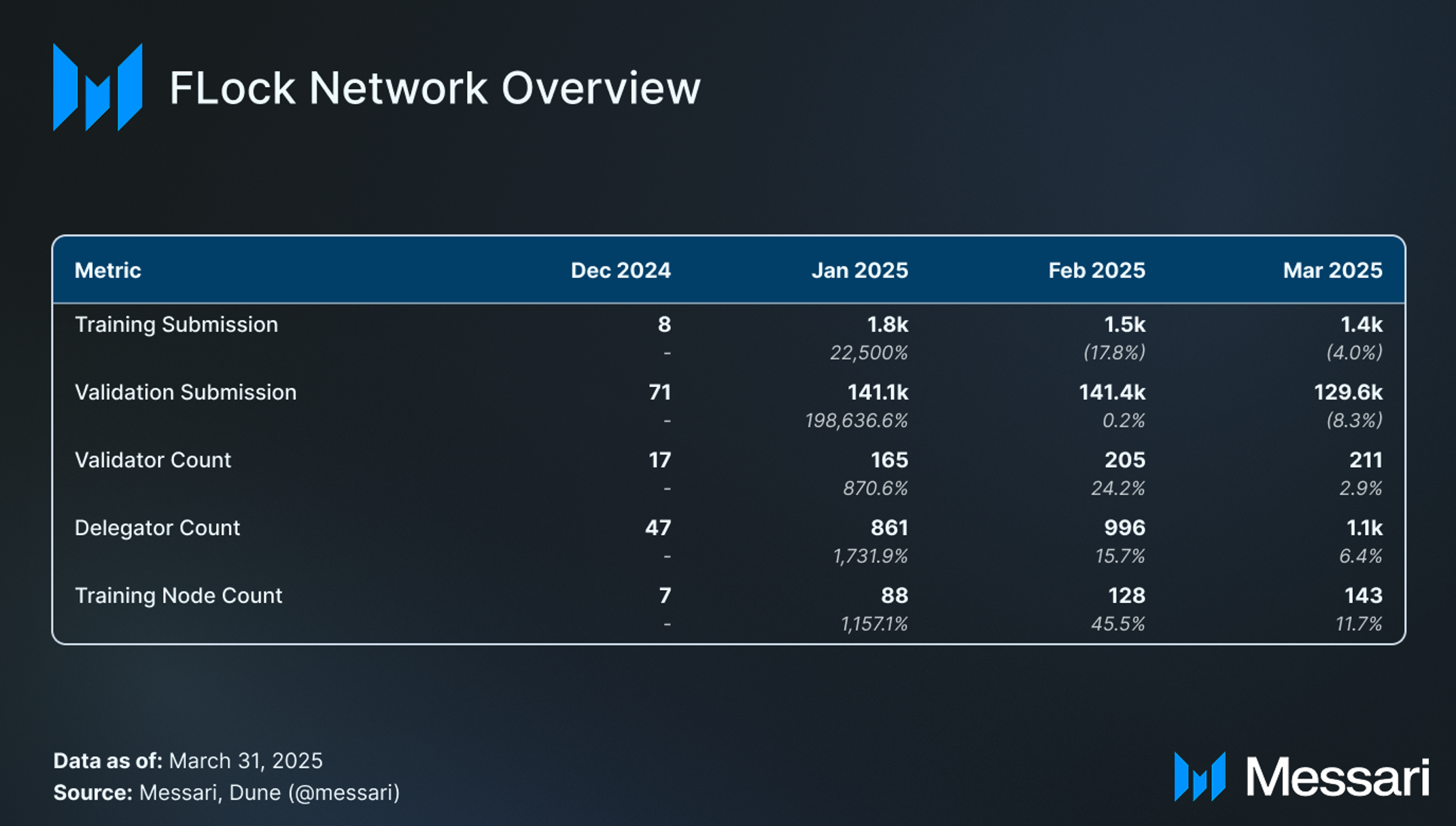
Task: Click the Training Submission row label
Action: [x=176, y=325]
